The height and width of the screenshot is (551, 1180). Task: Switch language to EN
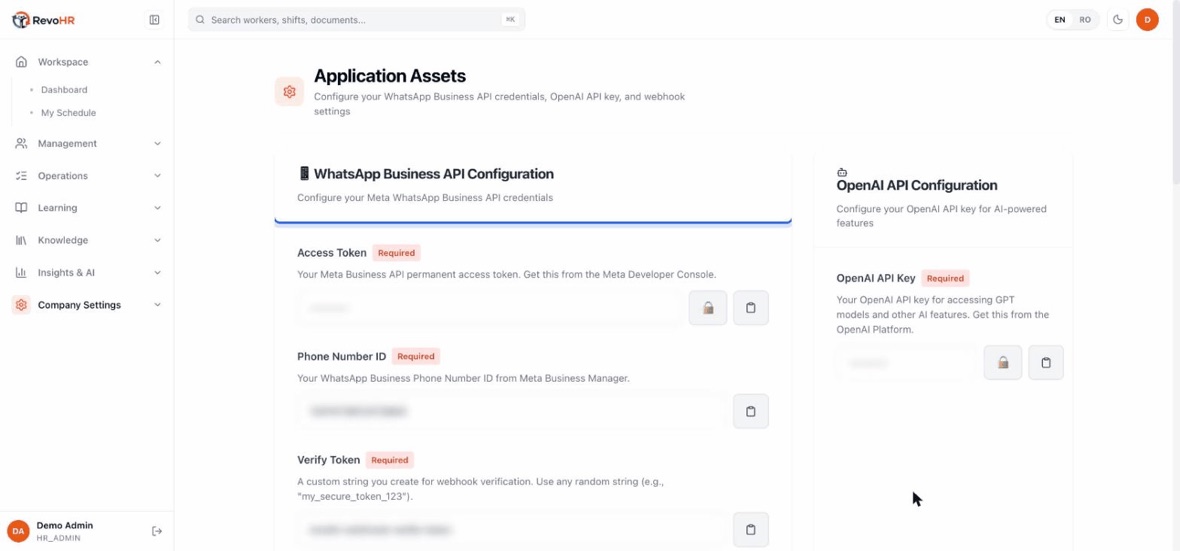(x=1060, y=20)
